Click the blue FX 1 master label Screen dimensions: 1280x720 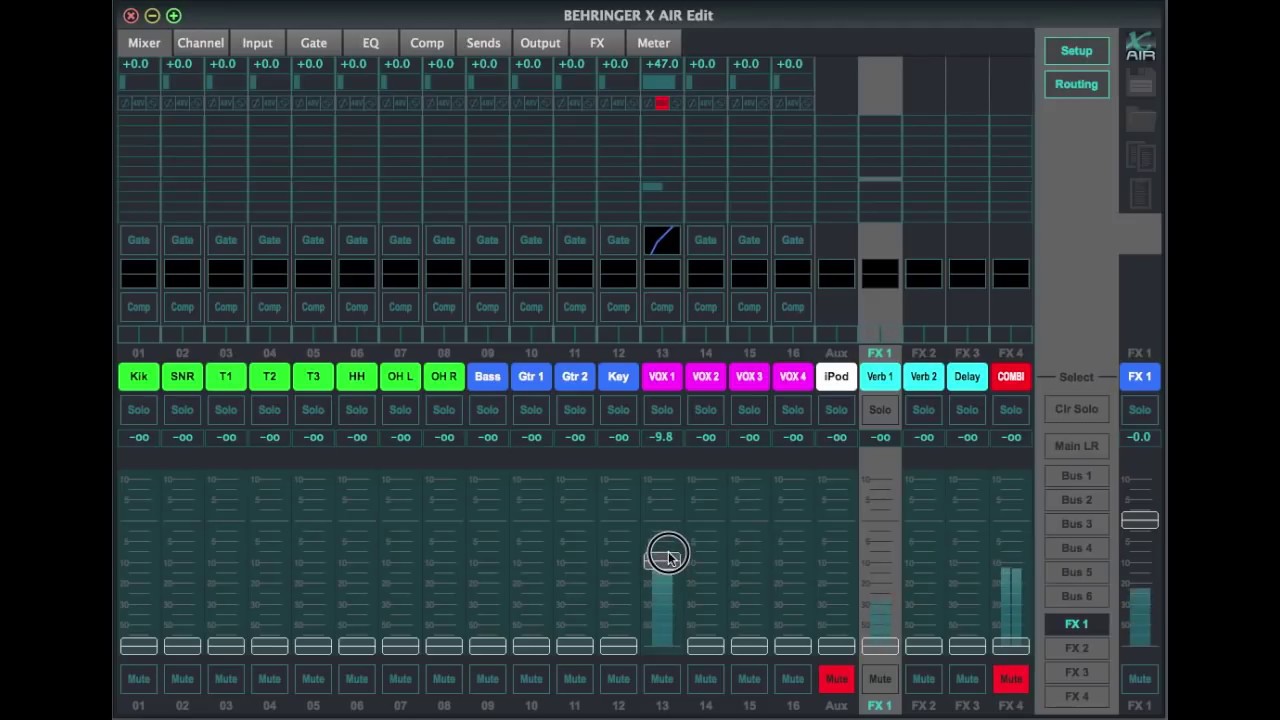tap(1140, 377)
